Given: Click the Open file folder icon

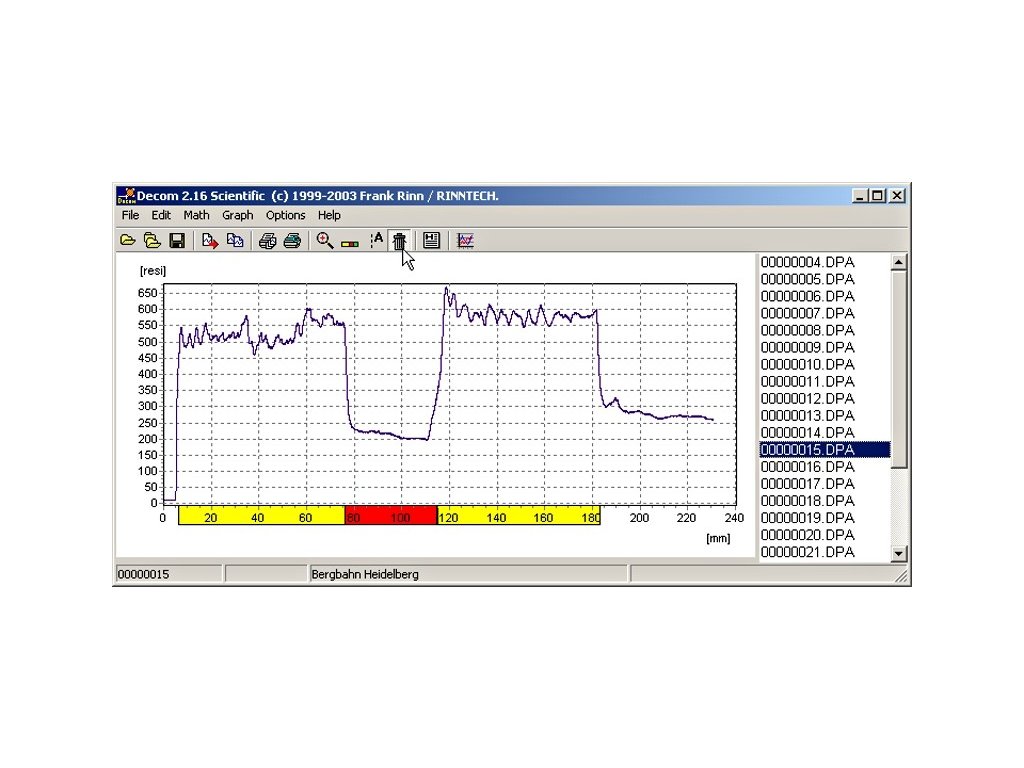Looking at the screenshot, I should point(127,241).
